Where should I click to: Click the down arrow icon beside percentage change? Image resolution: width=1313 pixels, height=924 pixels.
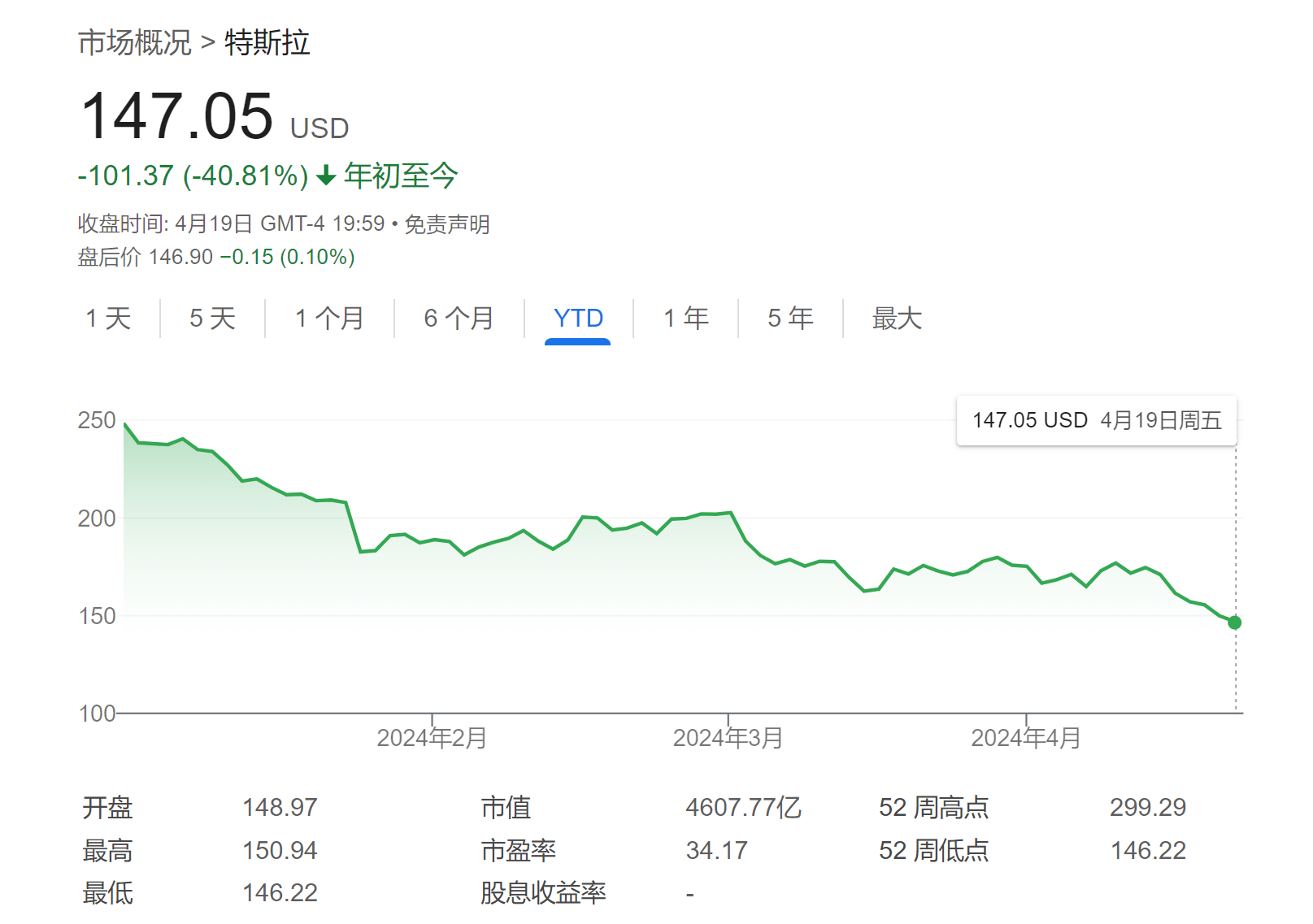tap(326, 176)
